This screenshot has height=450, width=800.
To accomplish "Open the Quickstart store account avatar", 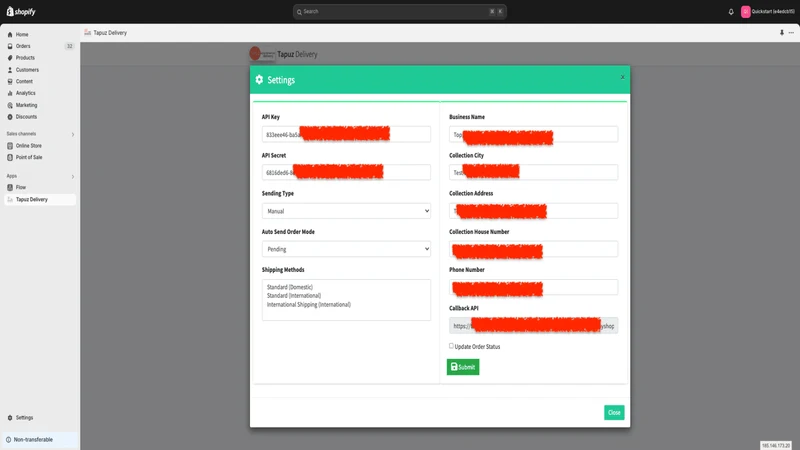I will click(x=745, y=12).
